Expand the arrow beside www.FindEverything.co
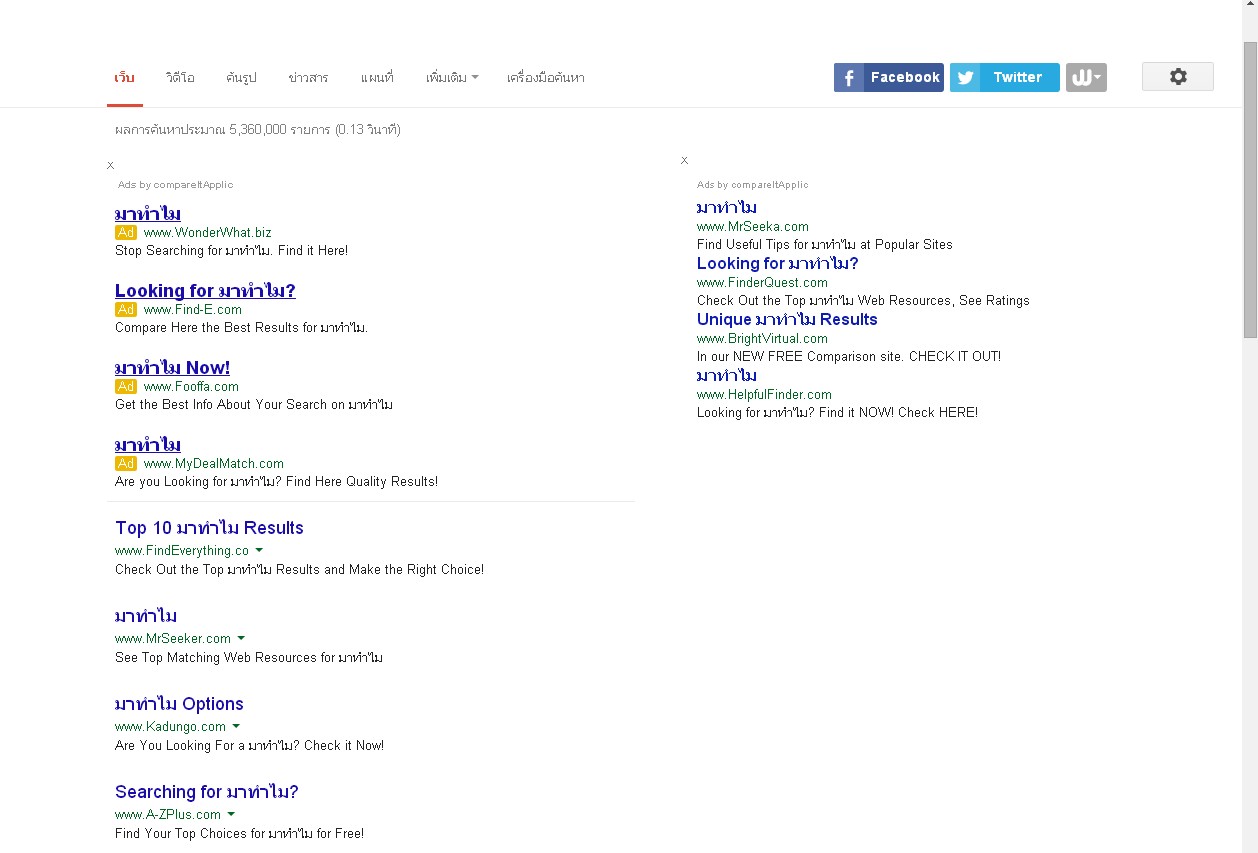Viewport: 1258px width, 853px height. point(259,550)
